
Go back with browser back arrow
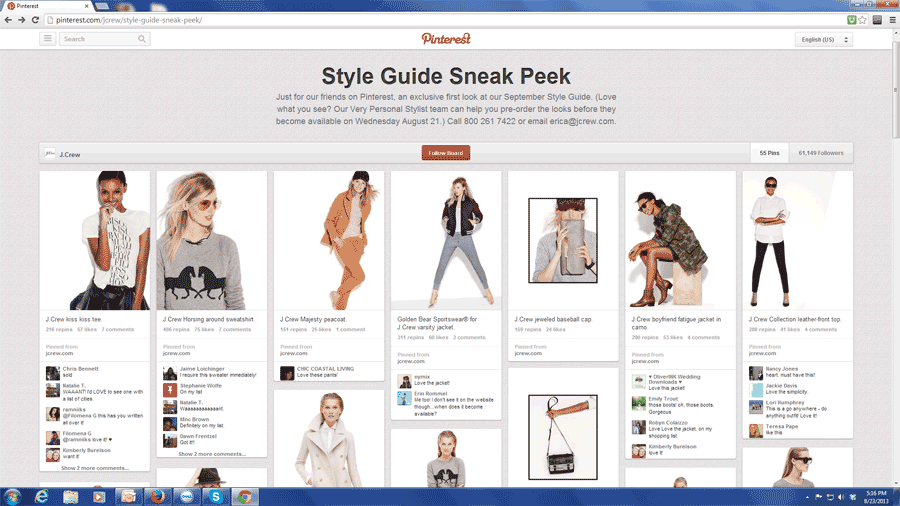(x=8, y=20)
